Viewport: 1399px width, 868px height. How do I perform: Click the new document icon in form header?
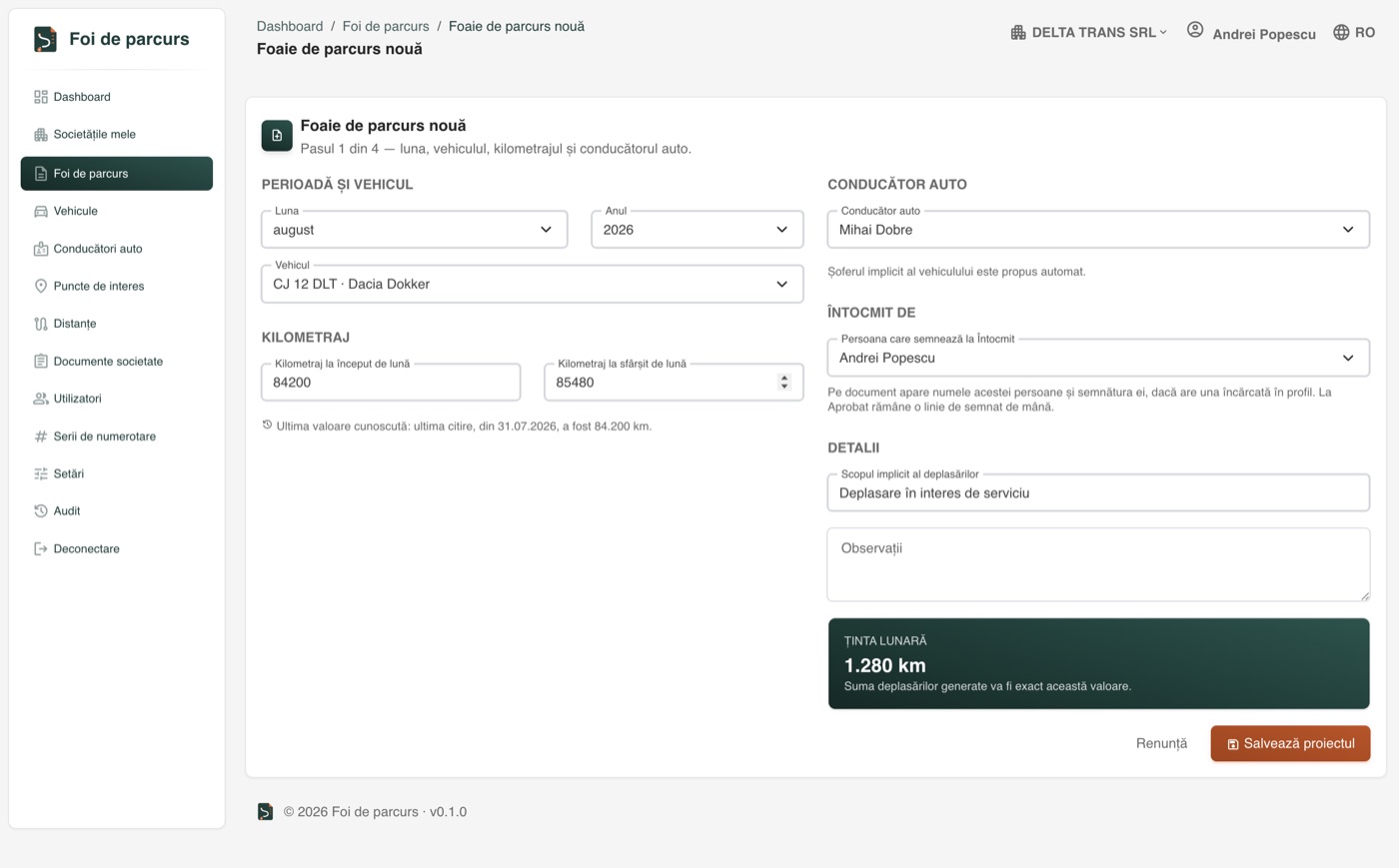[277, 136]
